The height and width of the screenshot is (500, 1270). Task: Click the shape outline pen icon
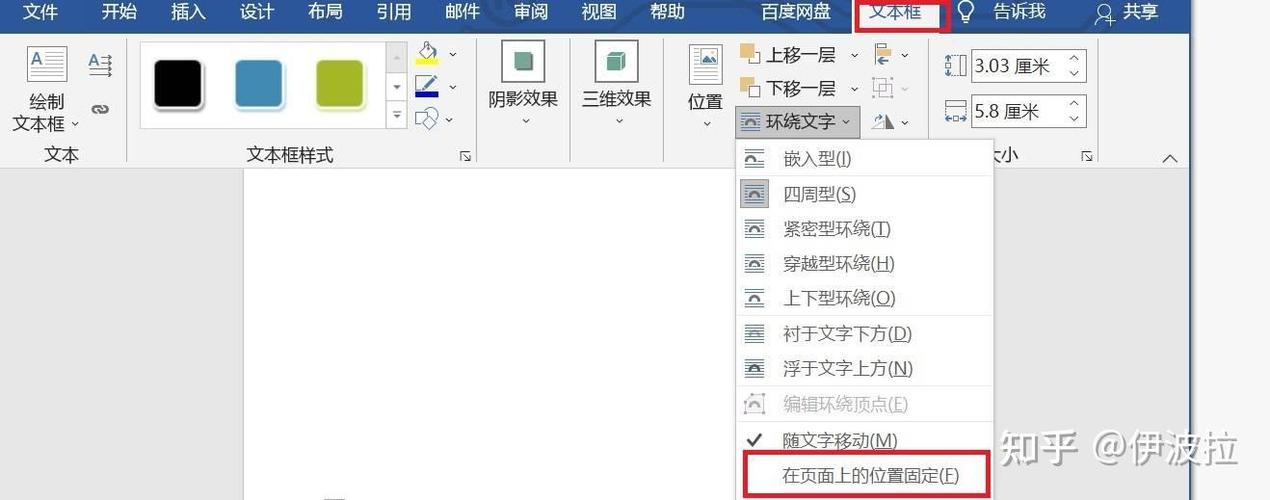click(x=427, y=87)
